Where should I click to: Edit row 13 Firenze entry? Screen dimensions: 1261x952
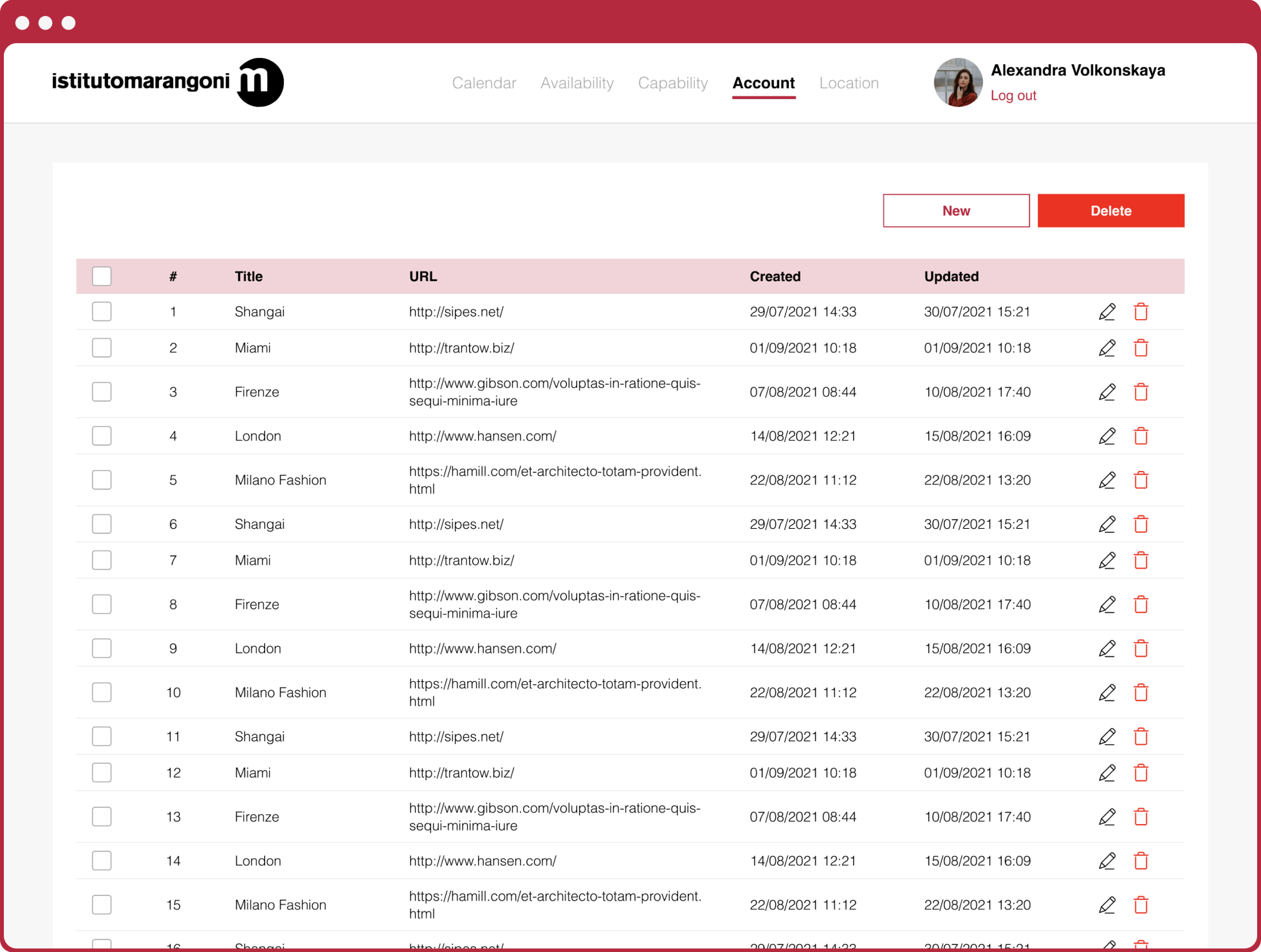pyautogui.click(x=1107, y=817)
